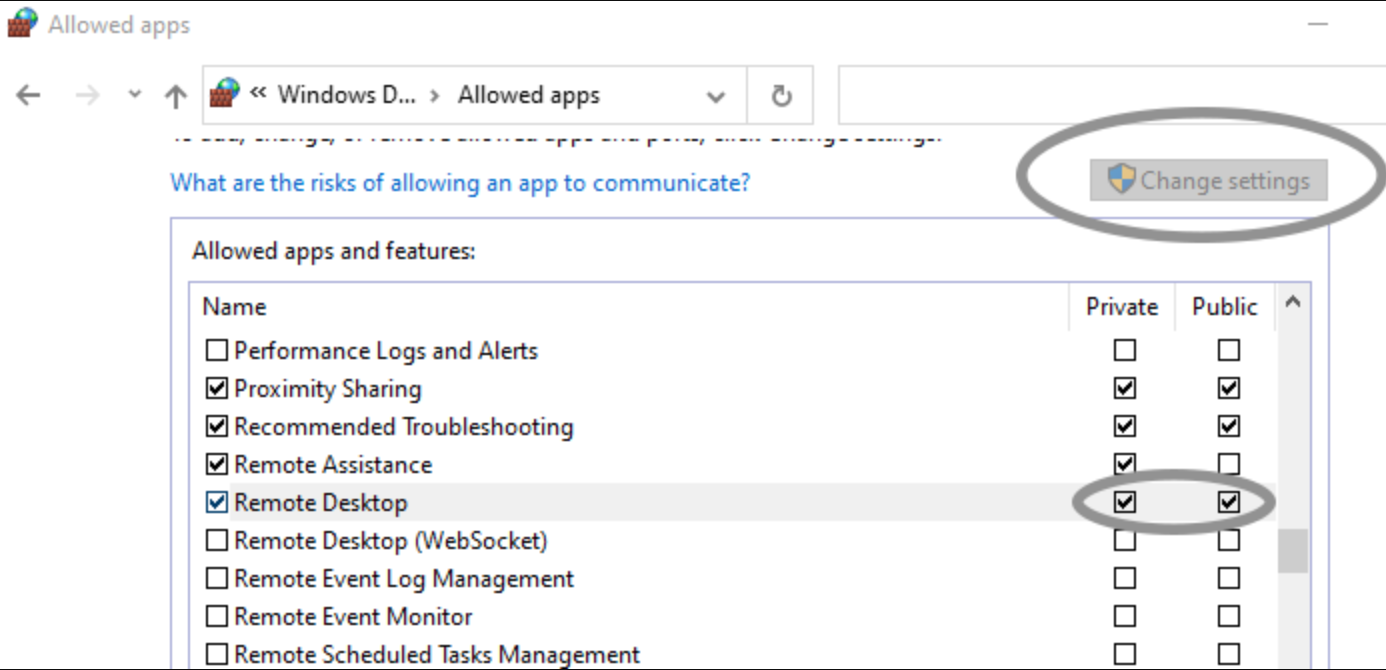Click the up navigation arrow
Image resolution: width=1386 pixels, height=670 pixels.
click(174, 94)
